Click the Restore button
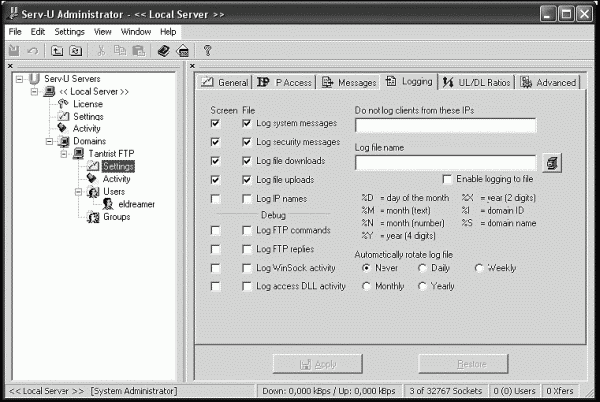Image resolution: width=600 pixels, height=402 pixels. click(463, 364)
